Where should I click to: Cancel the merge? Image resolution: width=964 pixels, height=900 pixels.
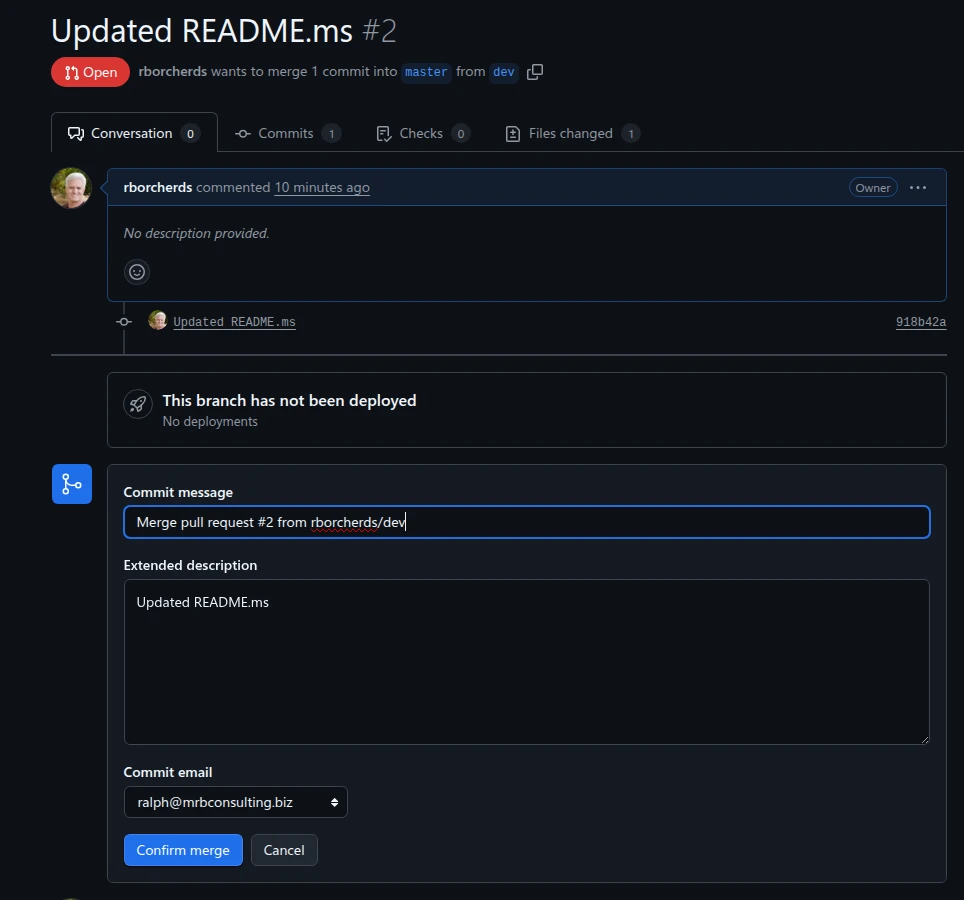(x=284, y=850)
